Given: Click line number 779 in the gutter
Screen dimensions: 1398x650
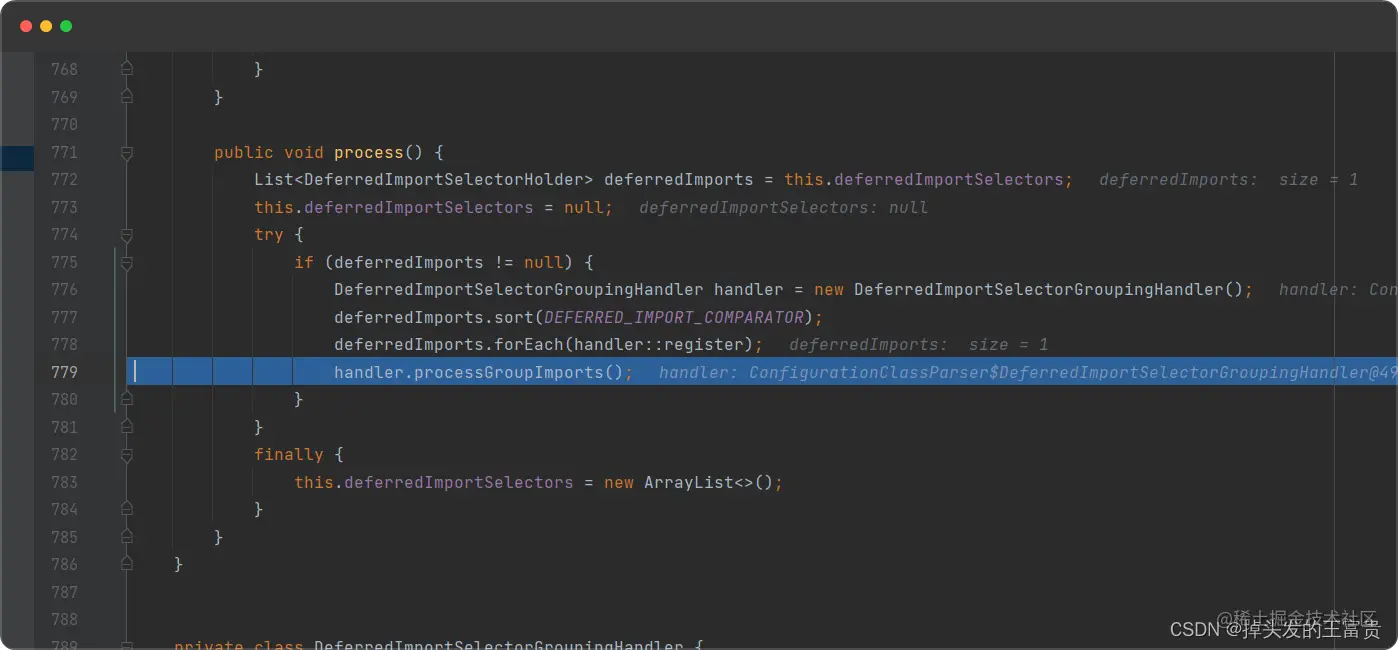Looking at the screenshot, I should pos(64,372).
